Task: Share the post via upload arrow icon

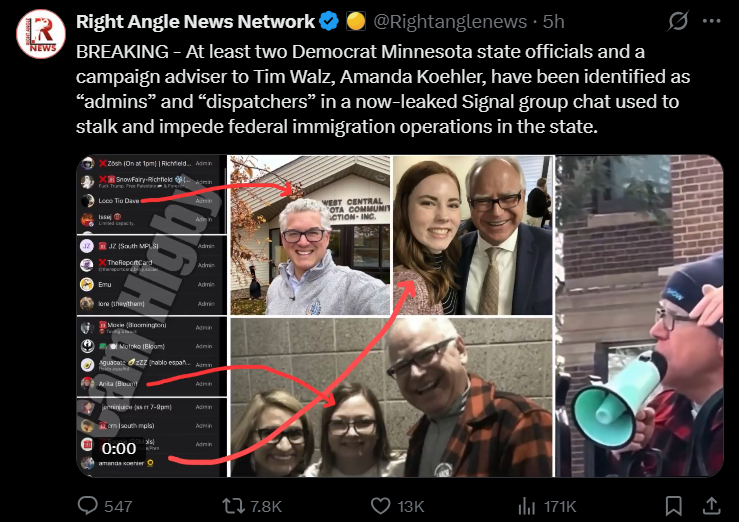Action: click(x=712, y=506)
